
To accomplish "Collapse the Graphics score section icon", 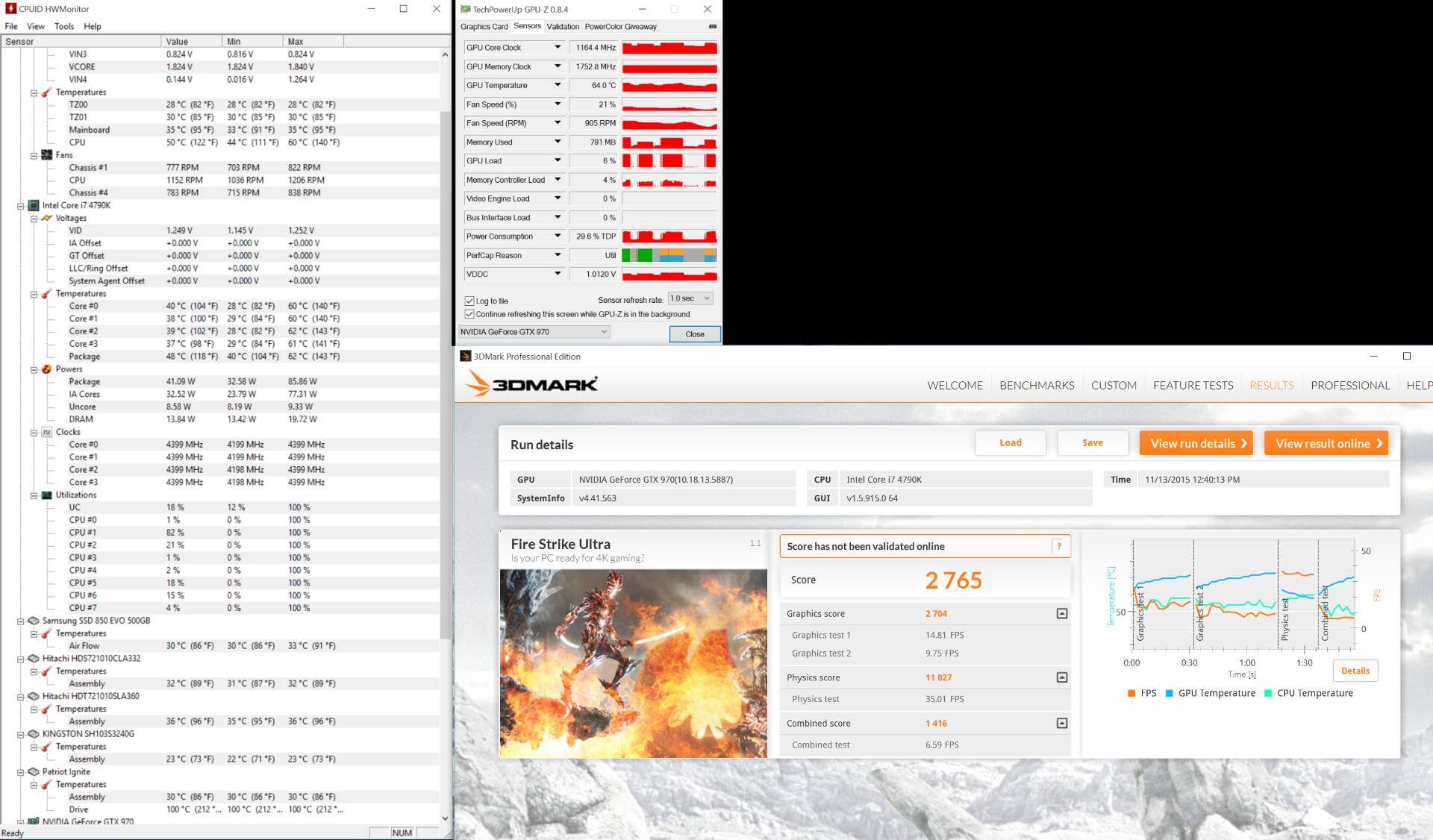I will pos(1061,613).
